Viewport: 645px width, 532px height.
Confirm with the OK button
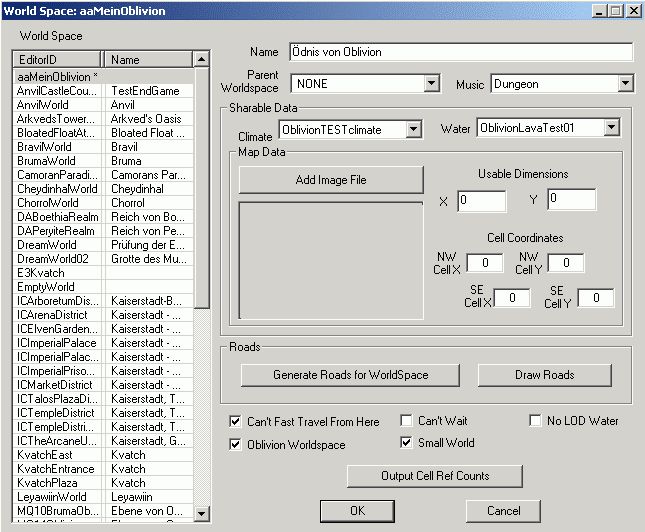357,511
